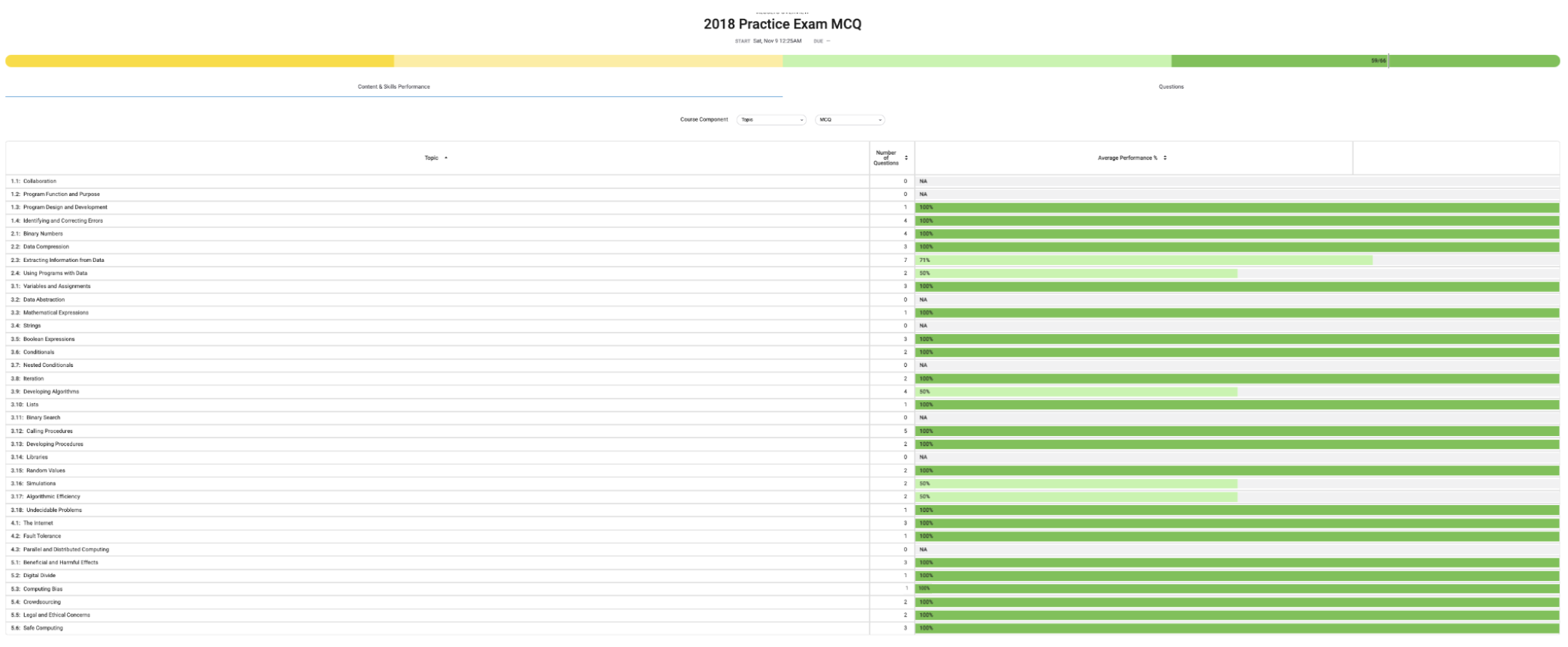Click the 71% bar for Extracting Information from Data
Viewport: 1568px width, 647px height.
(1144, 260)
